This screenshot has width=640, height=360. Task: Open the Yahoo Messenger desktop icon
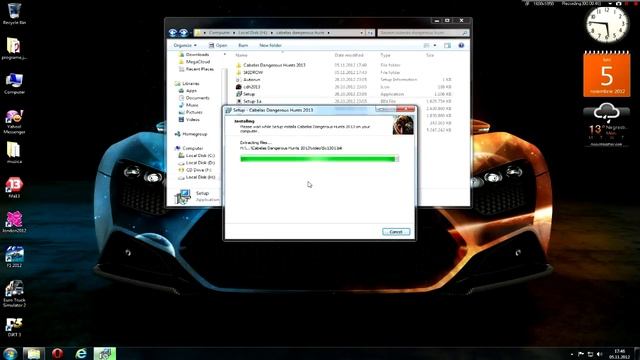pos(14,121)
